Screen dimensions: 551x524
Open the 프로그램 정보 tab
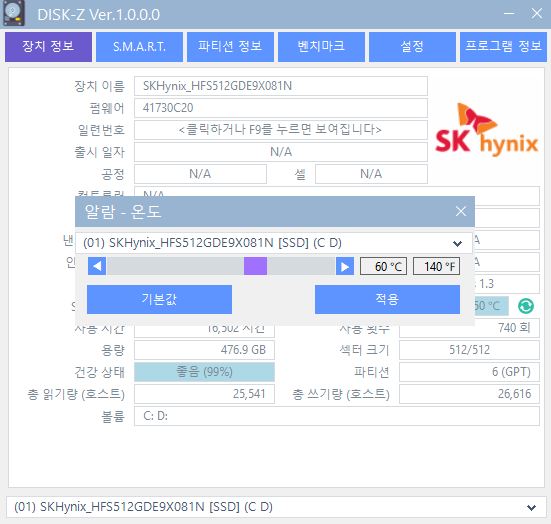point(503,47)
